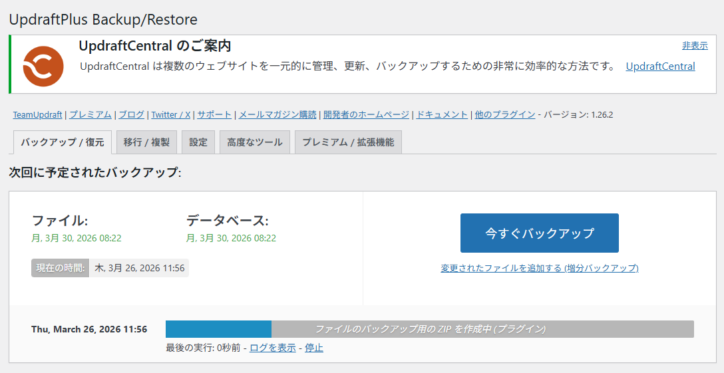Open the ブログ link
This screenshot has height=373, width=724.
tap(131, 115)
